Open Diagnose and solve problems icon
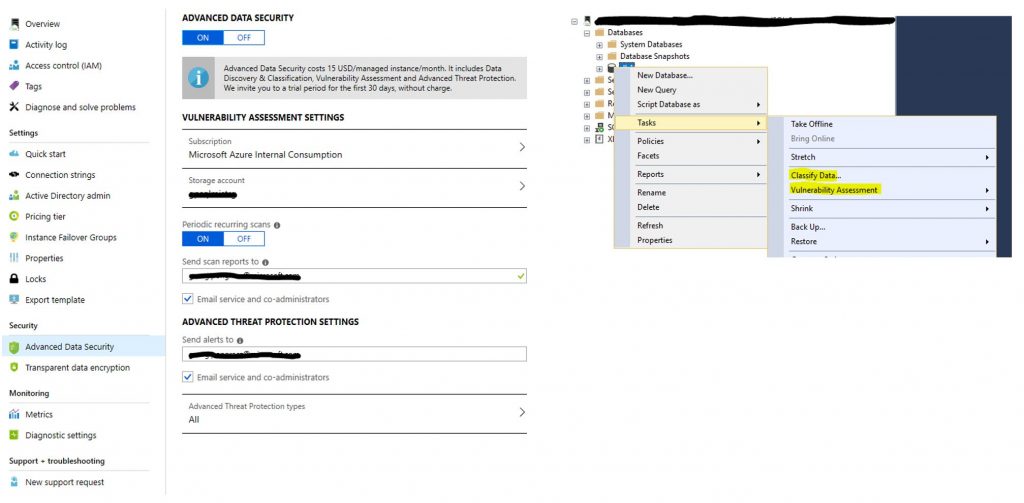 coord(14,107)
